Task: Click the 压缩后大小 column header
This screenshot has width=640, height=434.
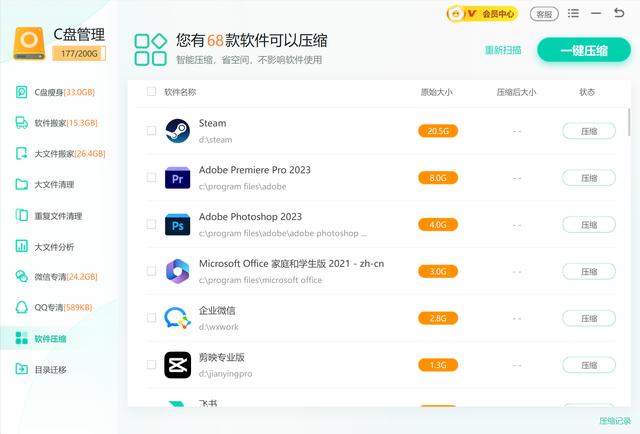Action: click(516, 92)
